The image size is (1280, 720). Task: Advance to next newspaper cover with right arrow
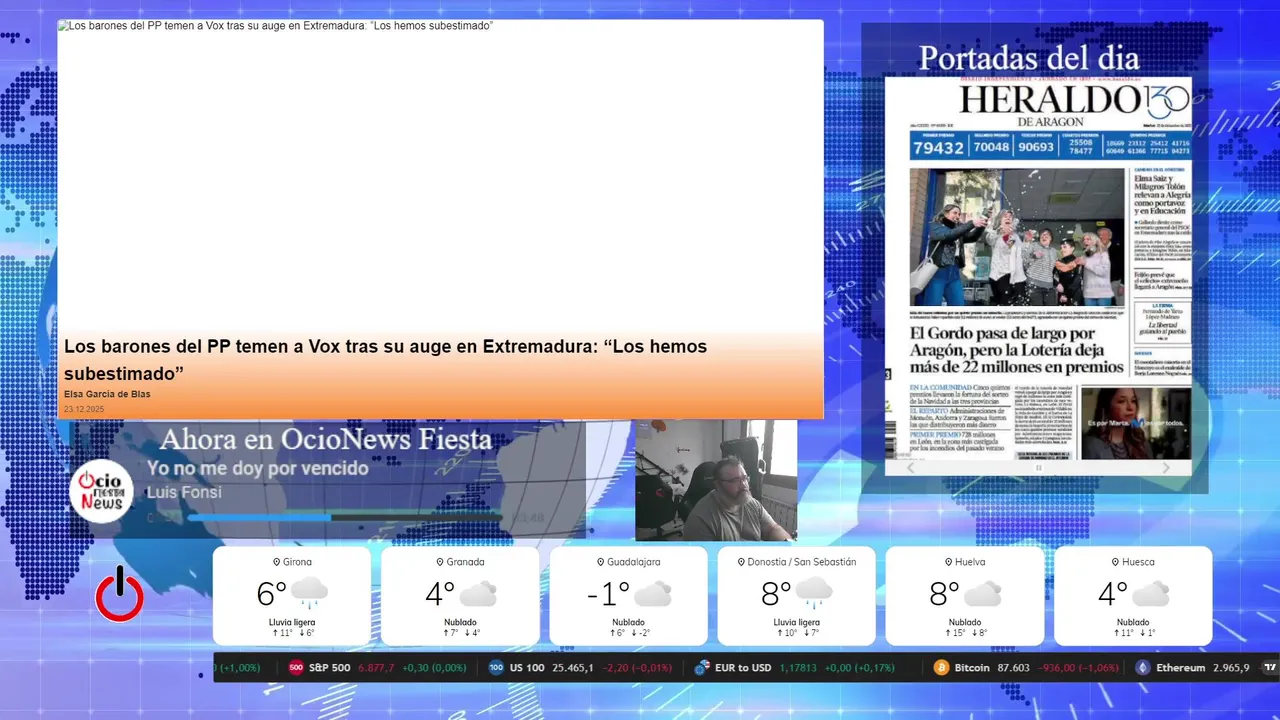[x=1166, y=467]
